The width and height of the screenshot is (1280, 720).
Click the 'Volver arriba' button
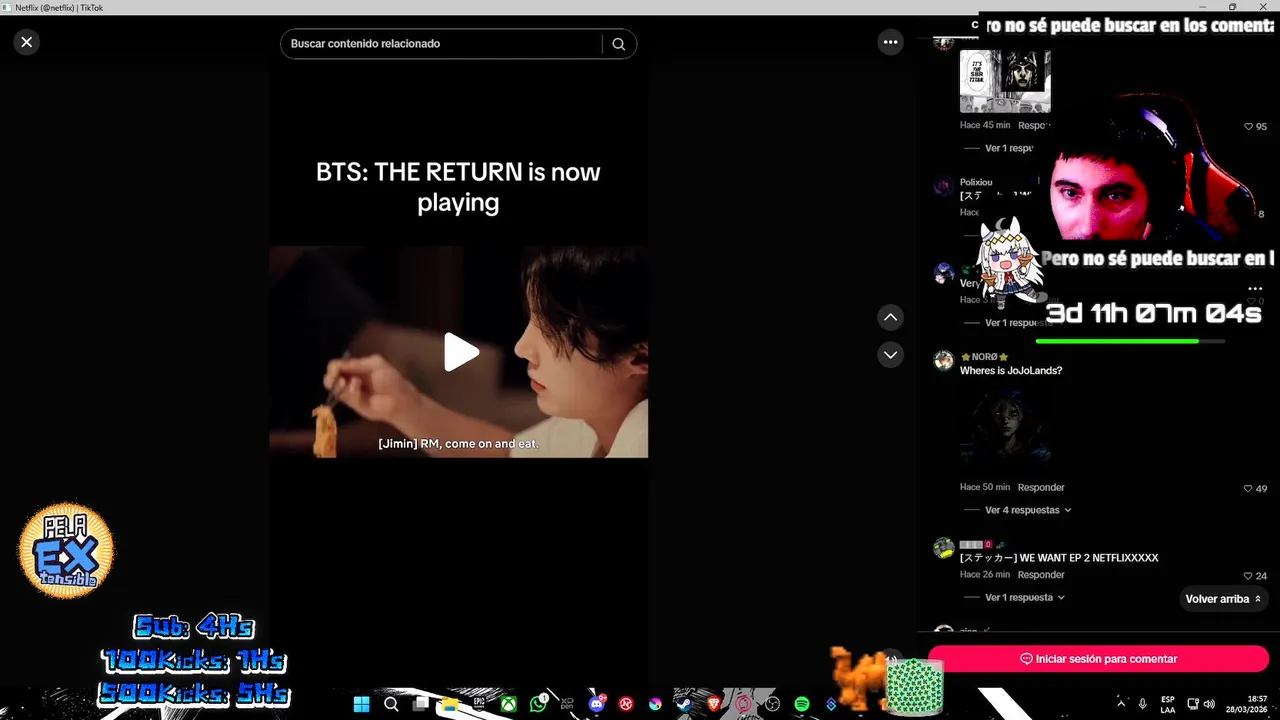coord(1224,599)
